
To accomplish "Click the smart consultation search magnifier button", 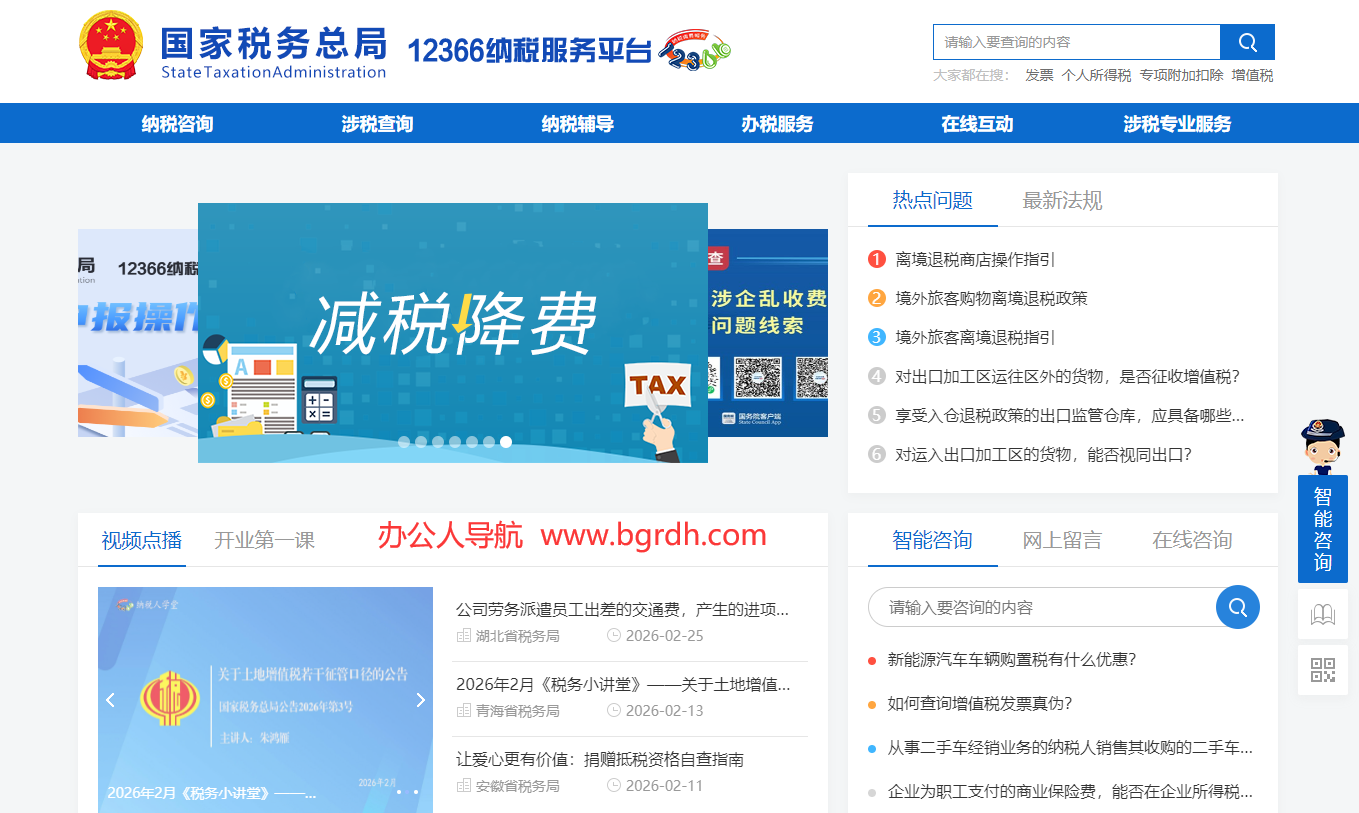I will [x=1238, y=607].
